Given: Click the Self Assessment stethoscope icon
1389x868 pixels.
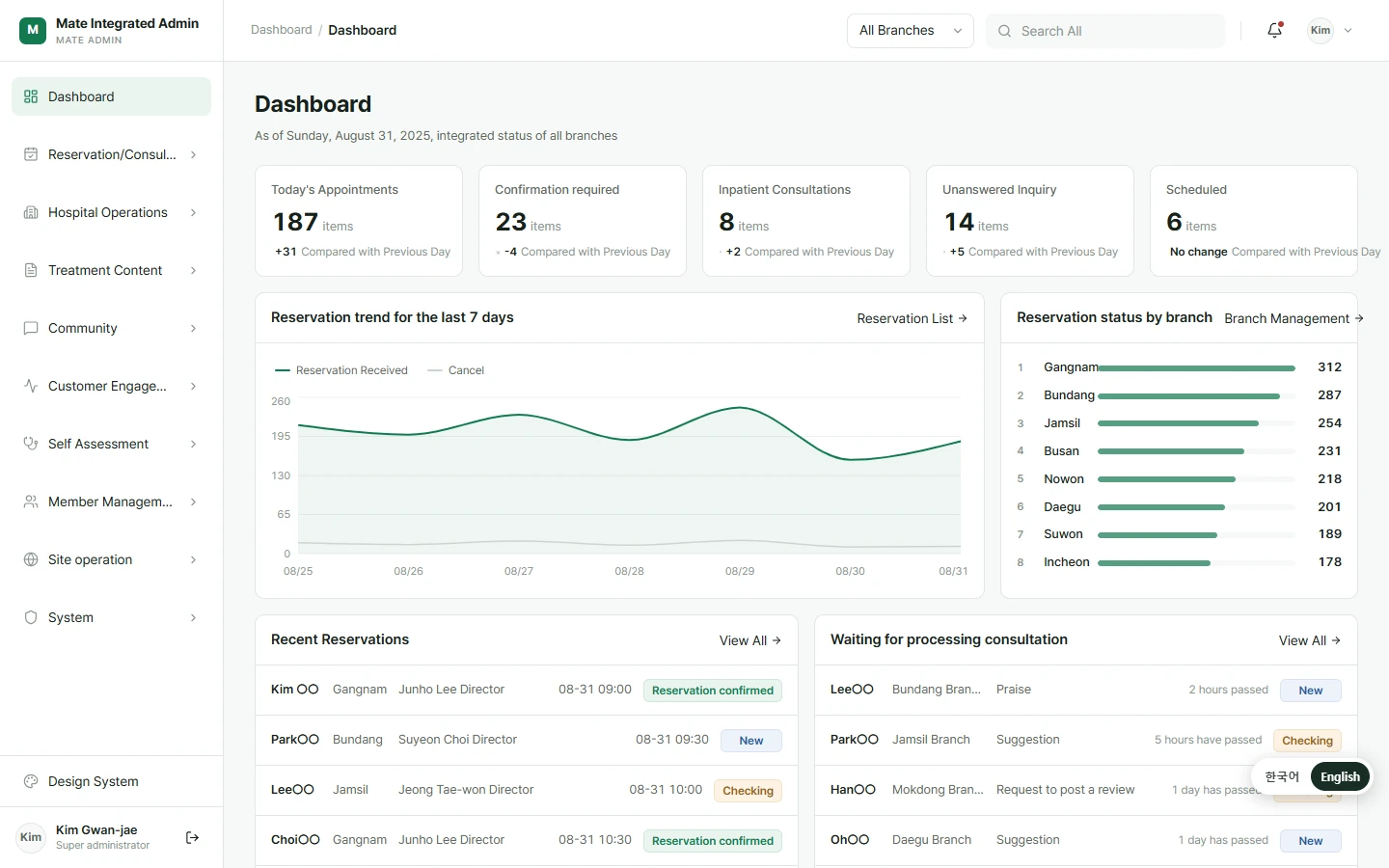Looking at the screenshot, I should coord(31,444).
